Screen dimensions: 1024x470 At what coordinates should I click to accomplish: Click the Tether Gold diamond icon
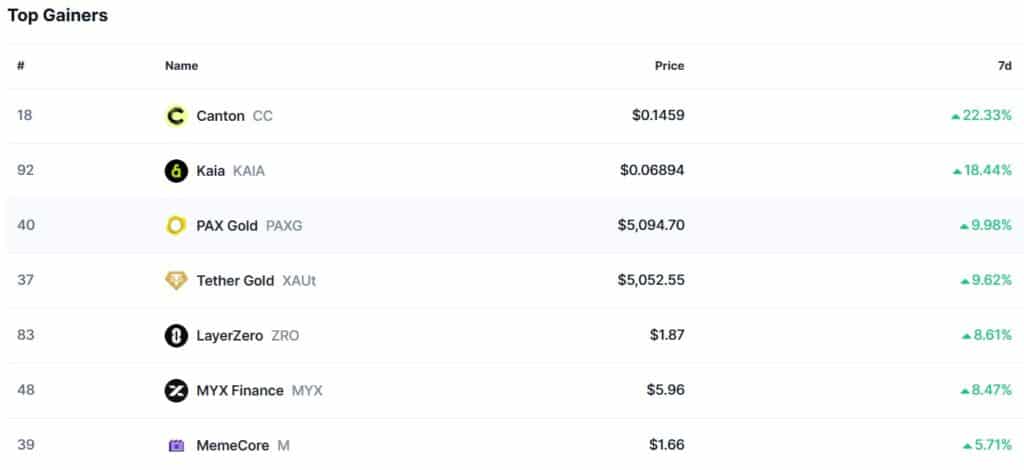176,281
